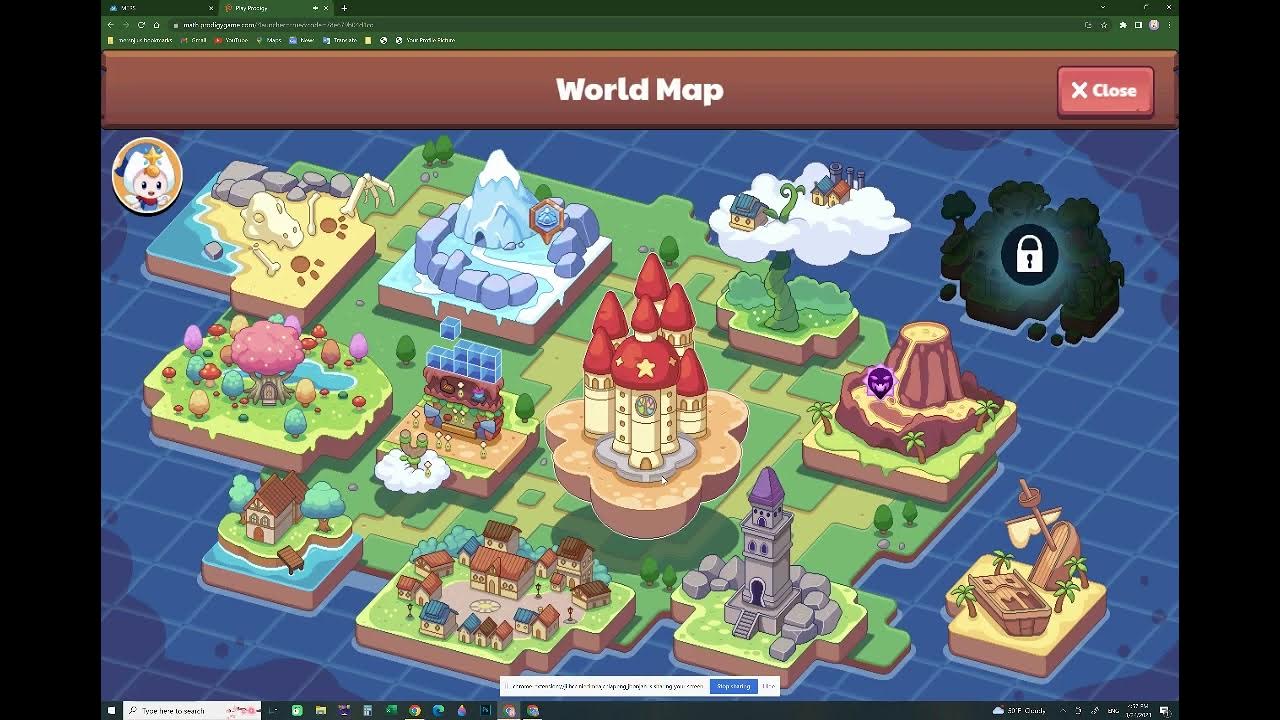Open the File Explorer taskbar icon

320,710
